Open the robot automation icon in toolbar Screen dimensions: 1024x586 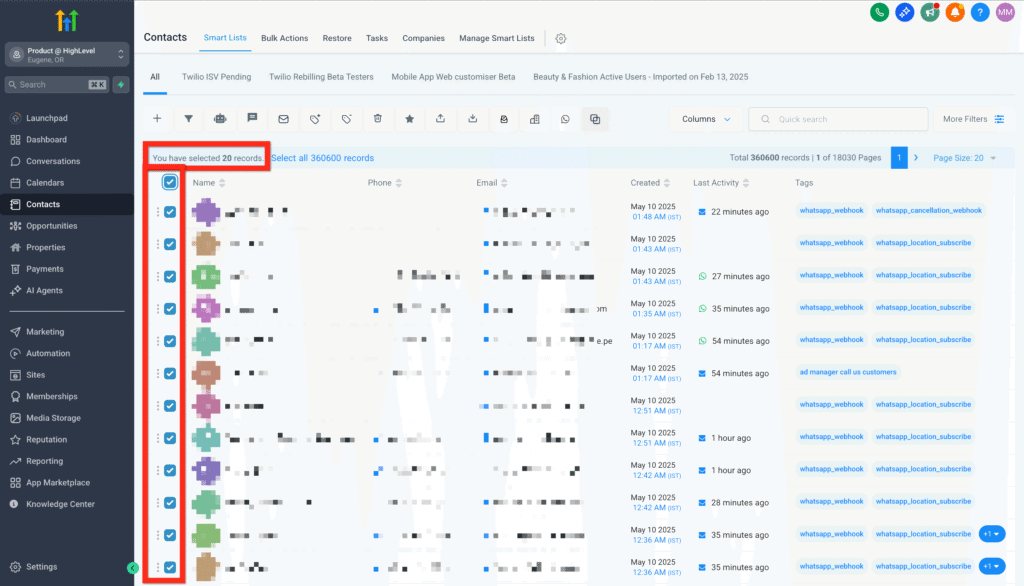click(220, 119)
